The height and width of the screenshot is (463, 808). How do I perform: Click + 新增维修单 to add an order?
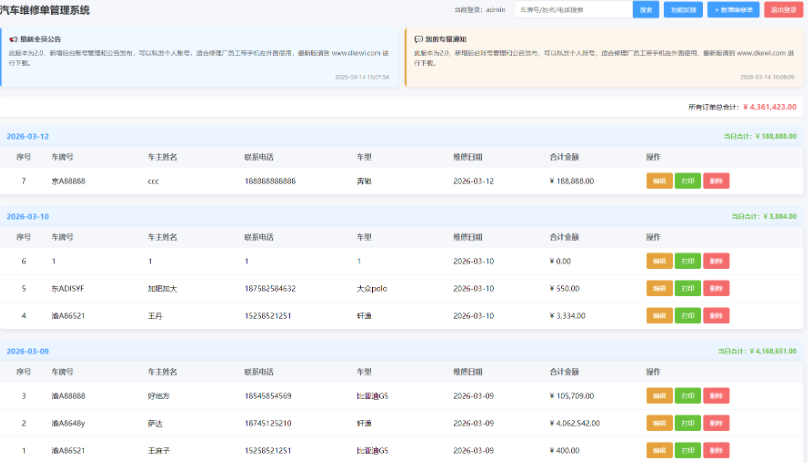click(x=733, y=10)
